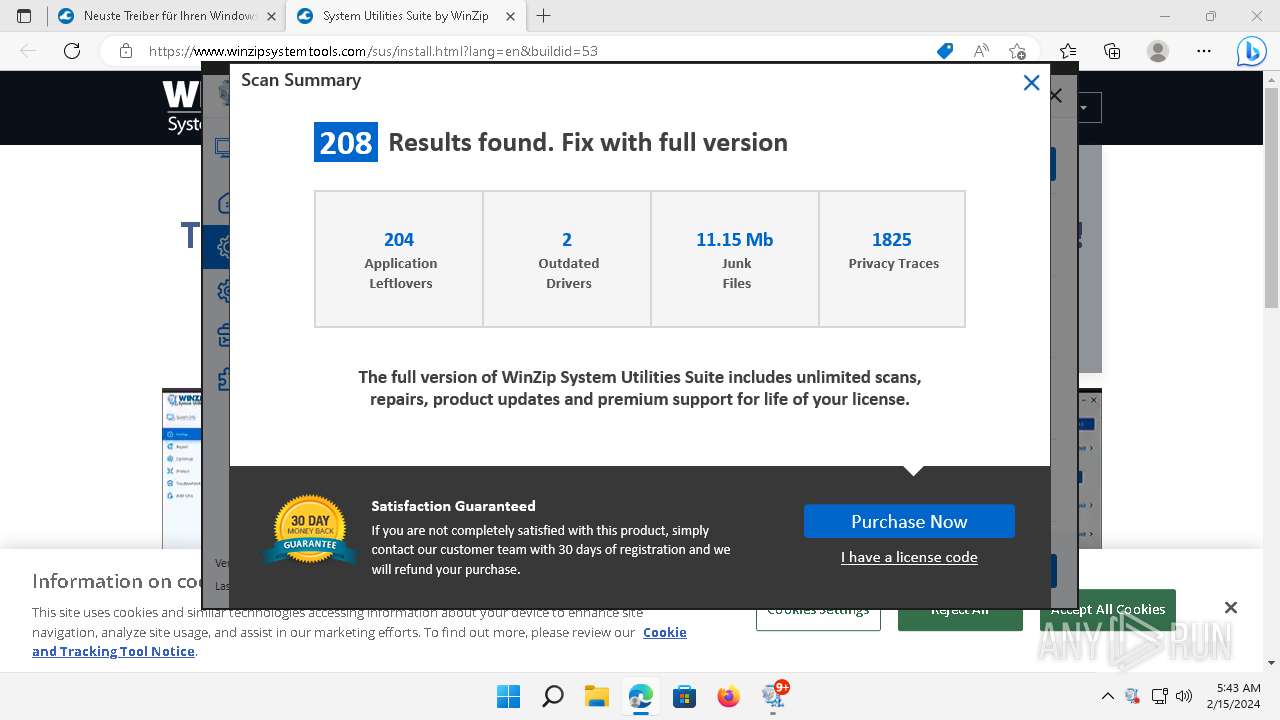Select the 2 Outdated Drivers tile

(x=567, y=259)
